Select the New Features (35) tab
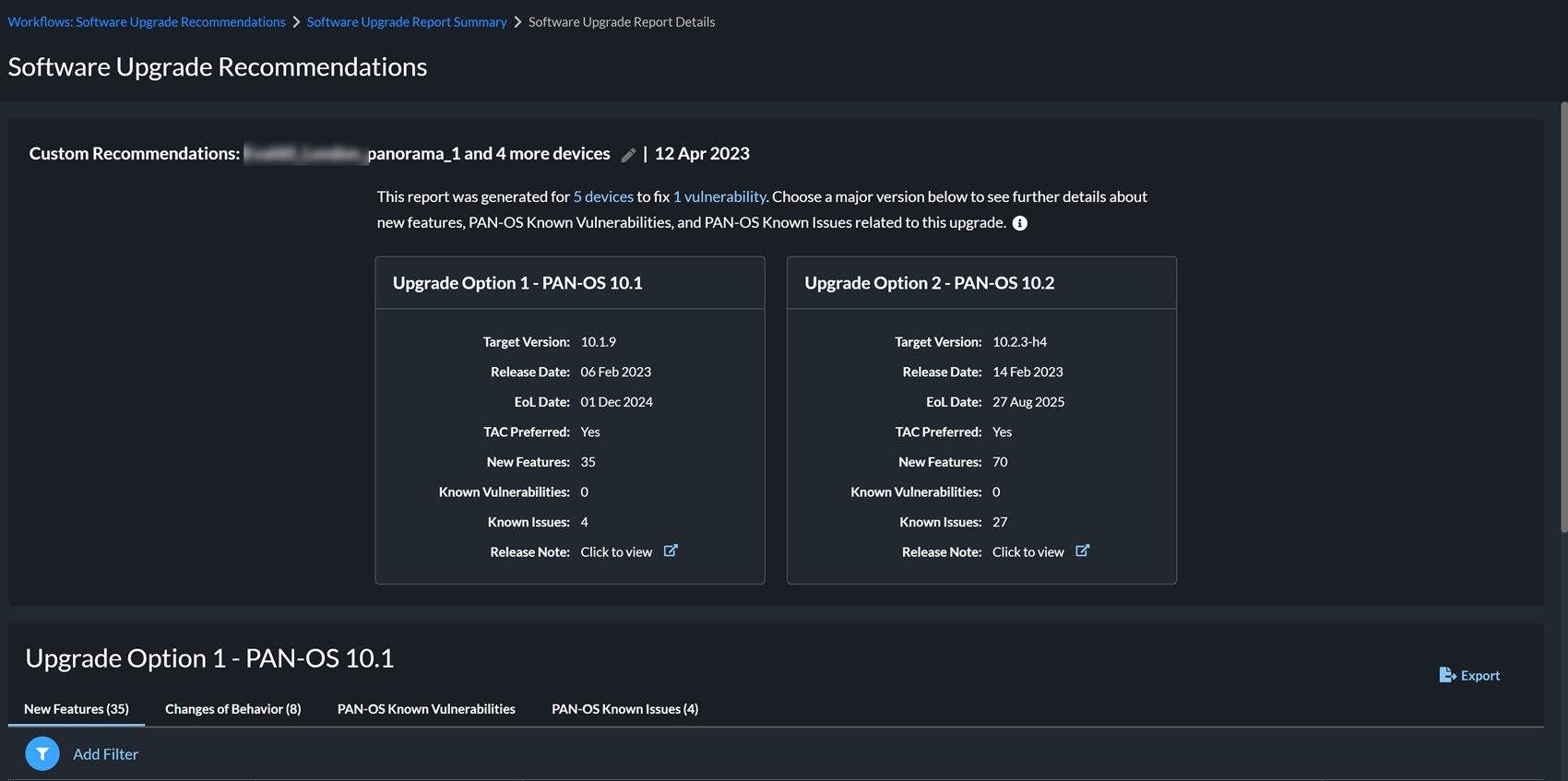This screenshot has height=781, width=1568. point(77,709)
